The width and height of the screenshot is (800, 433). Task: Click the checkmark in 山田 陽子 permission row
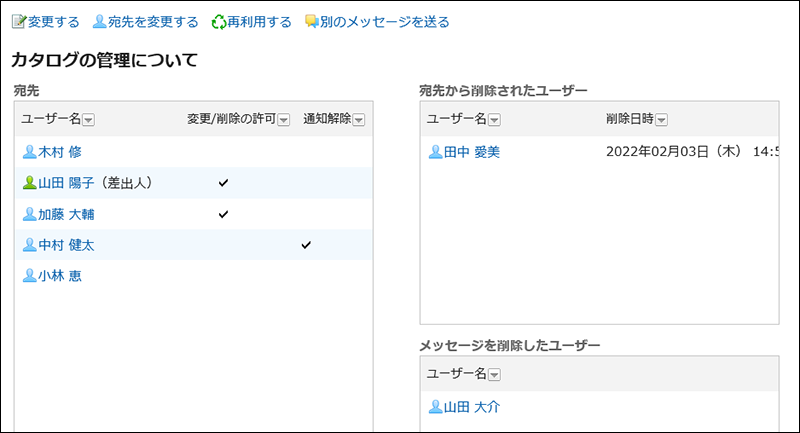pos(223,183)
